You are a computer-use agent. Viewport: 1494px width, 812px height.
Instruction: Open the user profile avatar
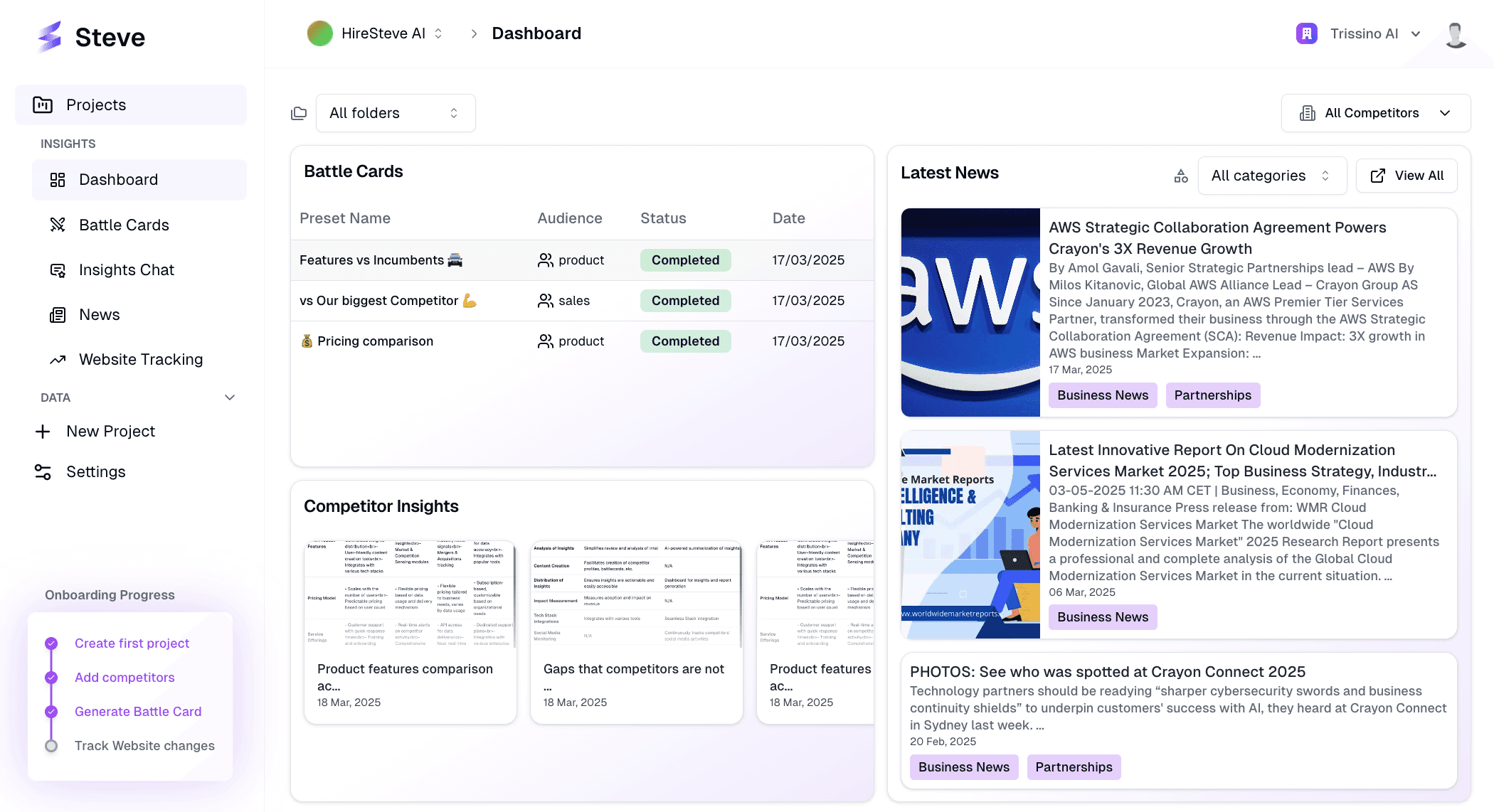[1455, 33]
